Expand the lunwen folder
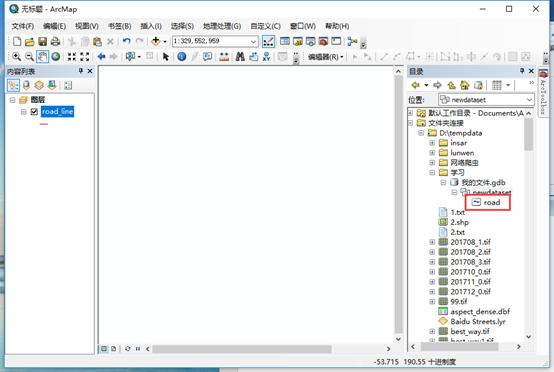Image resolution: width=554 pixels, height=372 pixels. (x=432, y=153)
